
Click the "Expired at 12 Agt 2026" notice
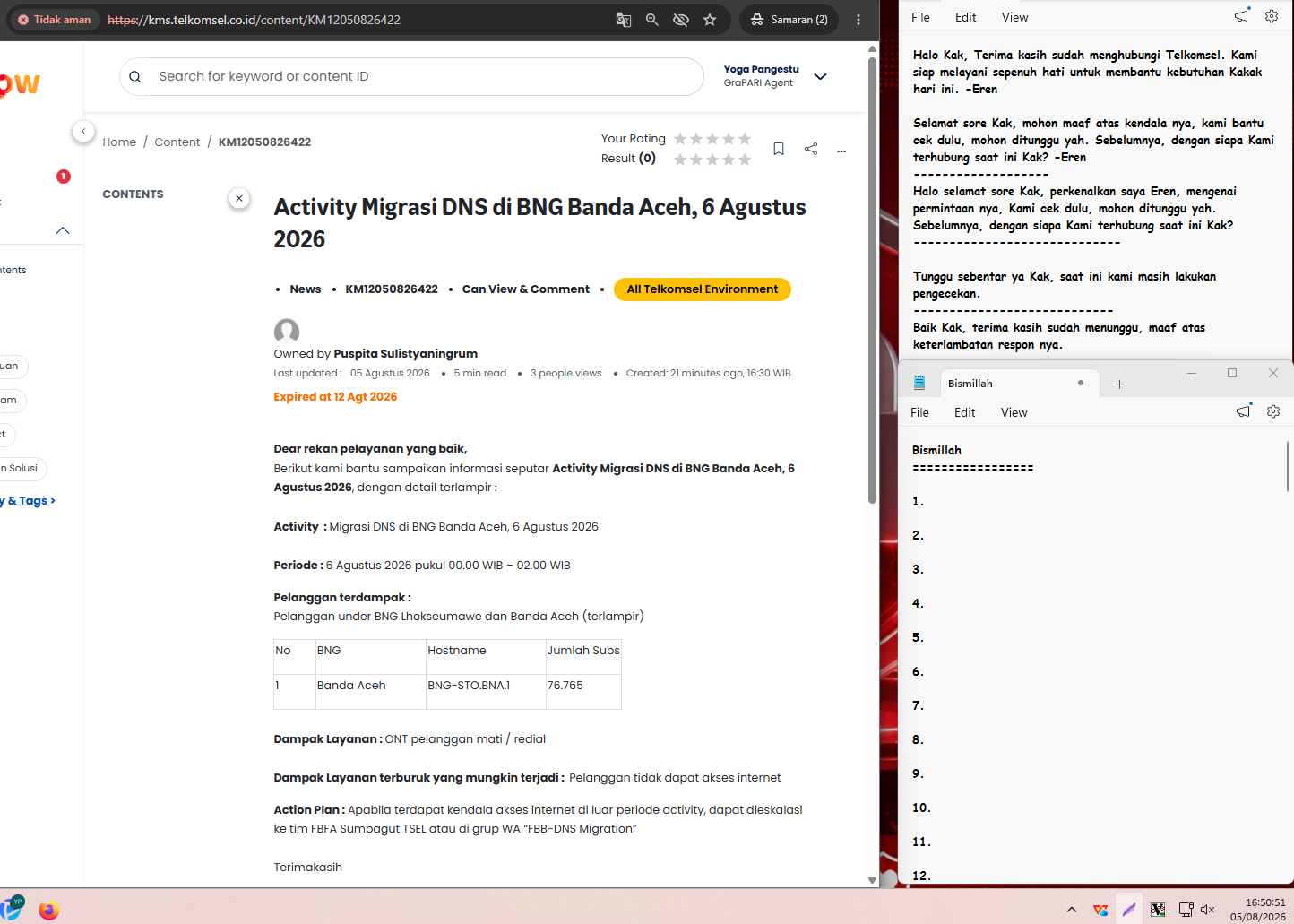335,397
